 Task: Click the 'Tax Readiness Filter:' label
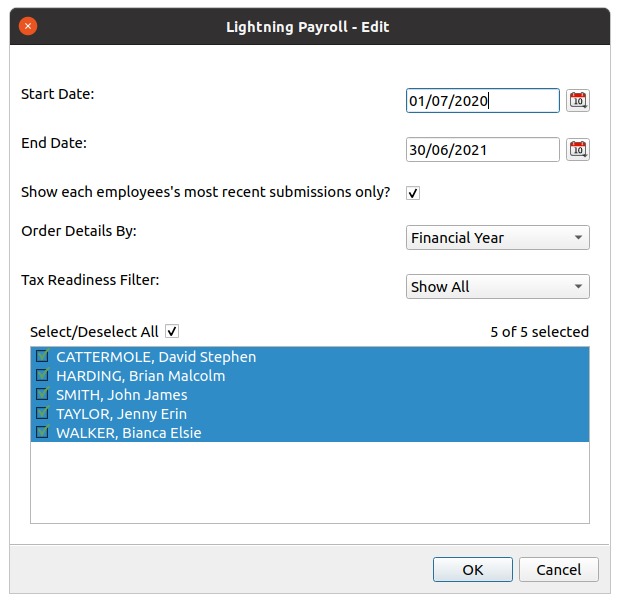90,280
